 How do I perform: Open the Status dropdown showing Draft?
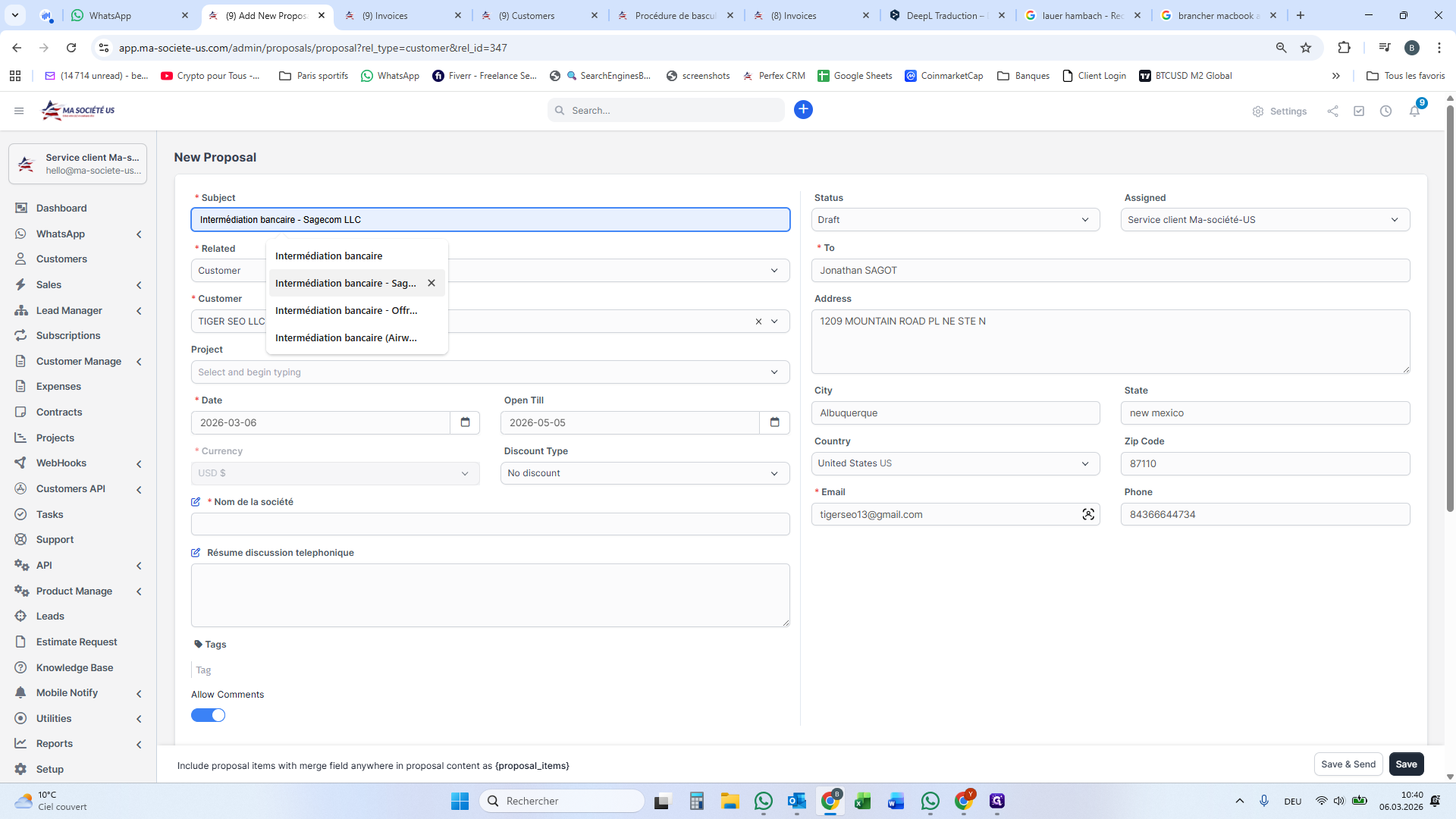955,220
